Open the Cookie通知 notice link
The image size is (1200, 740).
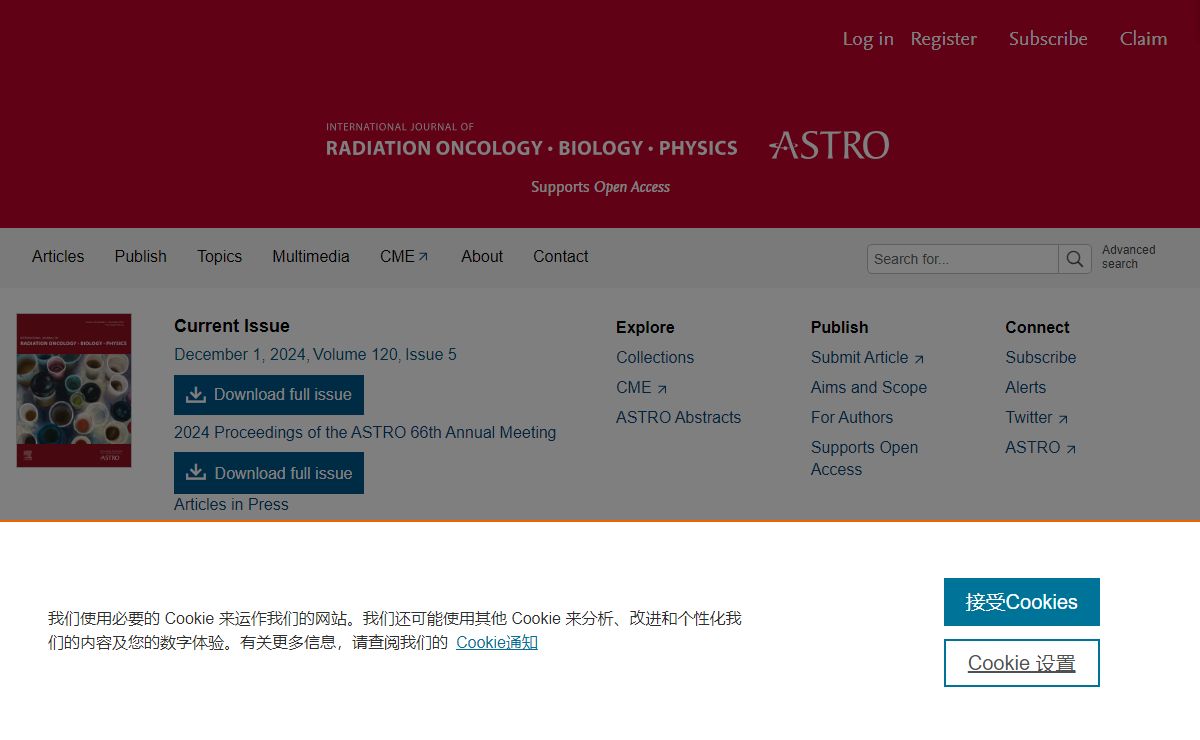click(497, 642)
